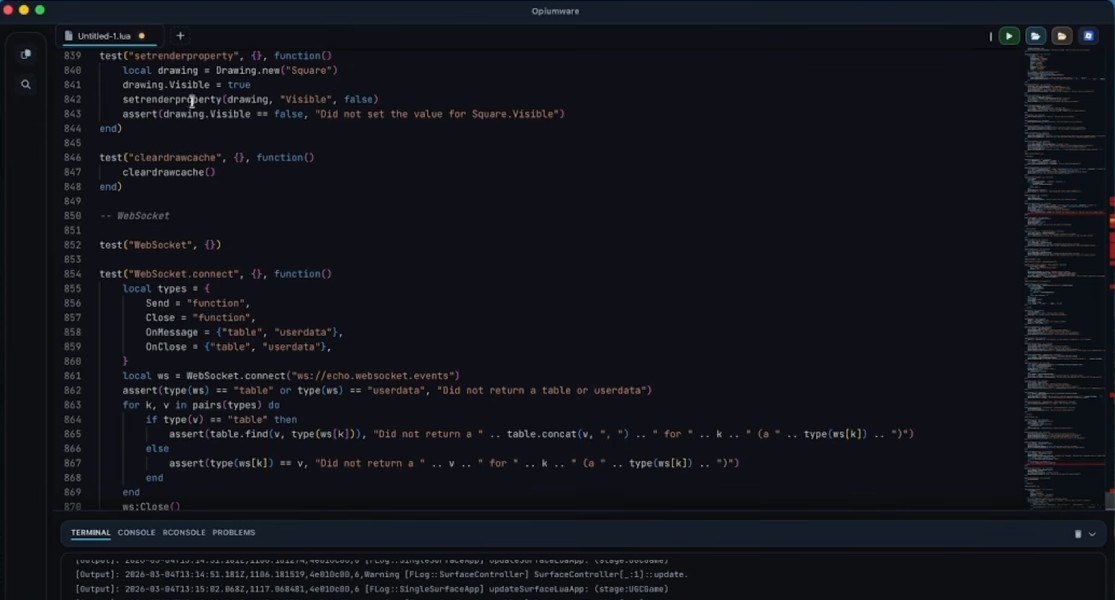Click the "ws://echo.websocket.events" URL string

[x=373, y=376]
